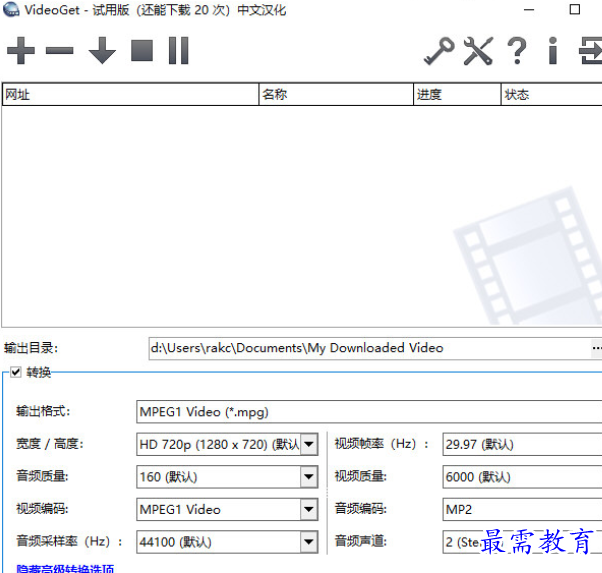Image resolution: width=602 pixels, height=573 pixels.
Task: Show about info with the i icon
Action: click(x=553, y=51)
